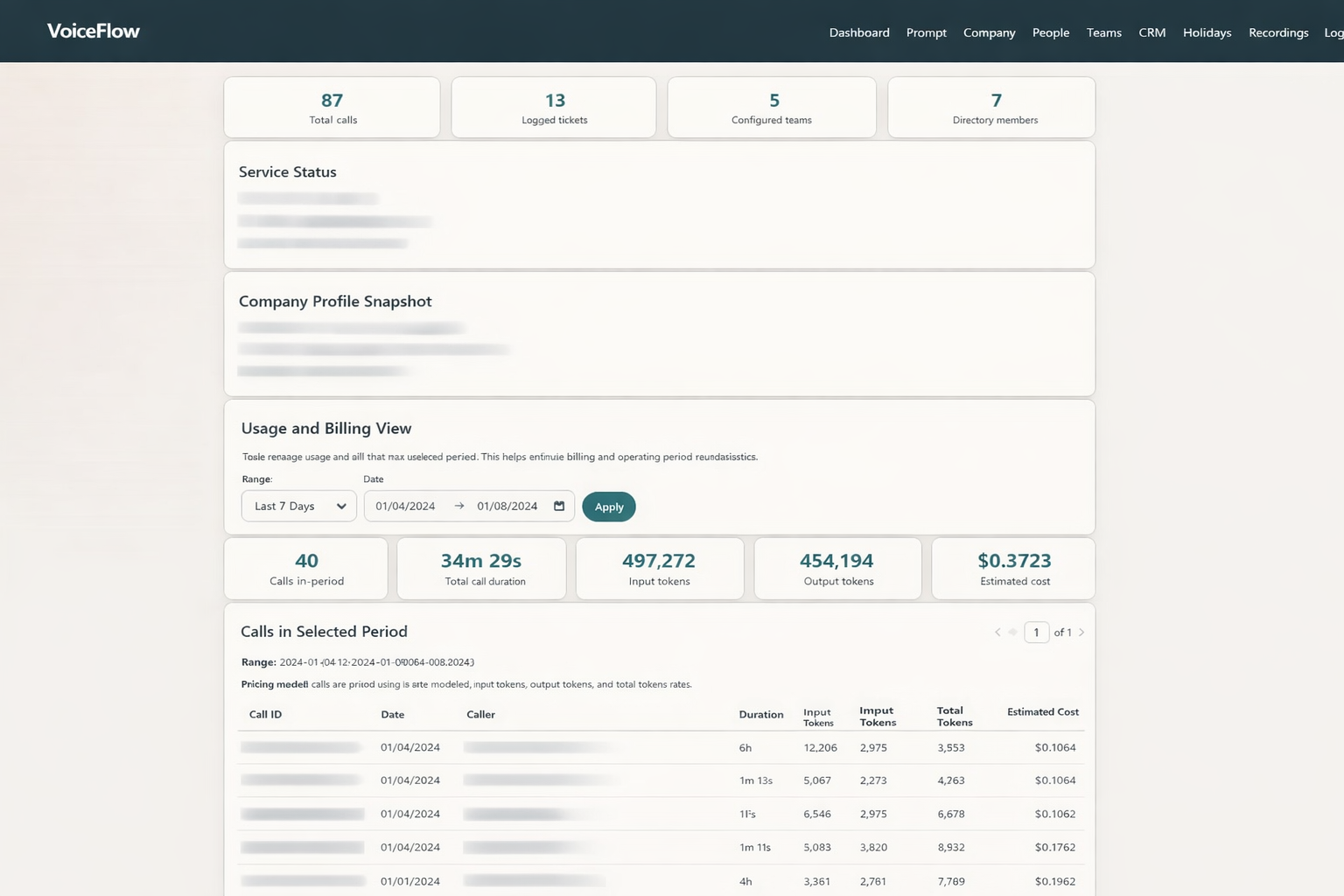Screen dimensions: 1344x896
Task: Open the Teams page
Action: 1103,32
